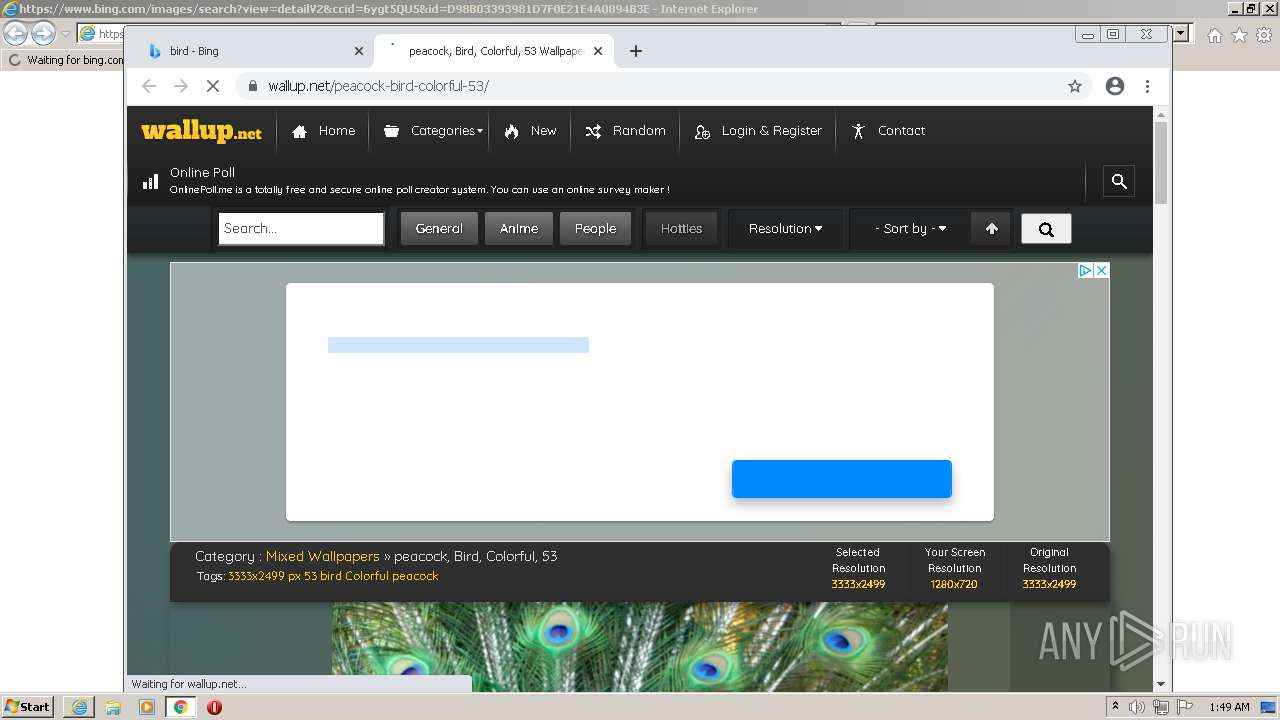Screen dimensions: 1280x720
Task: Open Internet Explorer favorites star
Action: click(x=1239, y=35)
